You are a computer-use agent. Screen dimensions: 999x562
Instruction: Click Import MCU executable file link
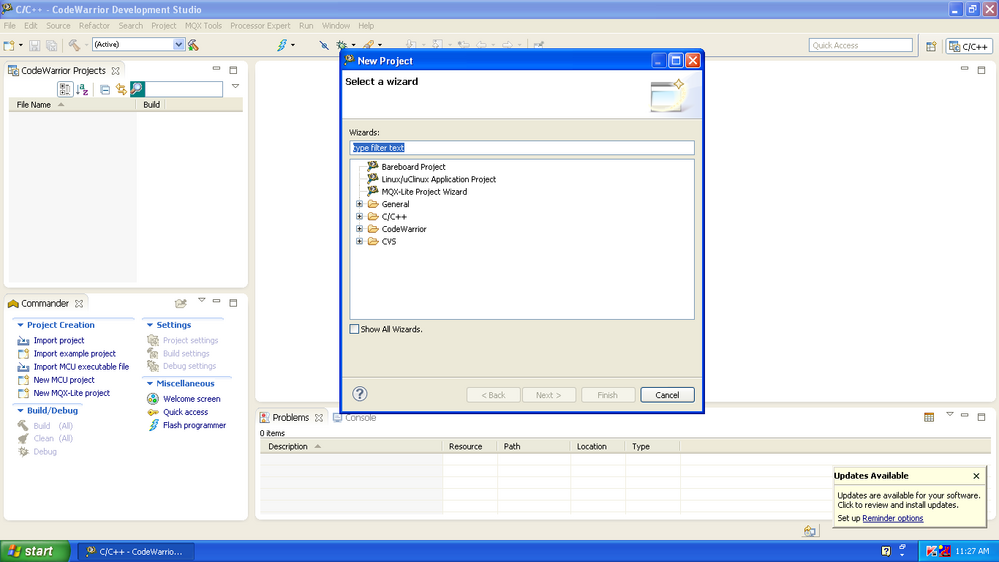[x=81, y=367]
